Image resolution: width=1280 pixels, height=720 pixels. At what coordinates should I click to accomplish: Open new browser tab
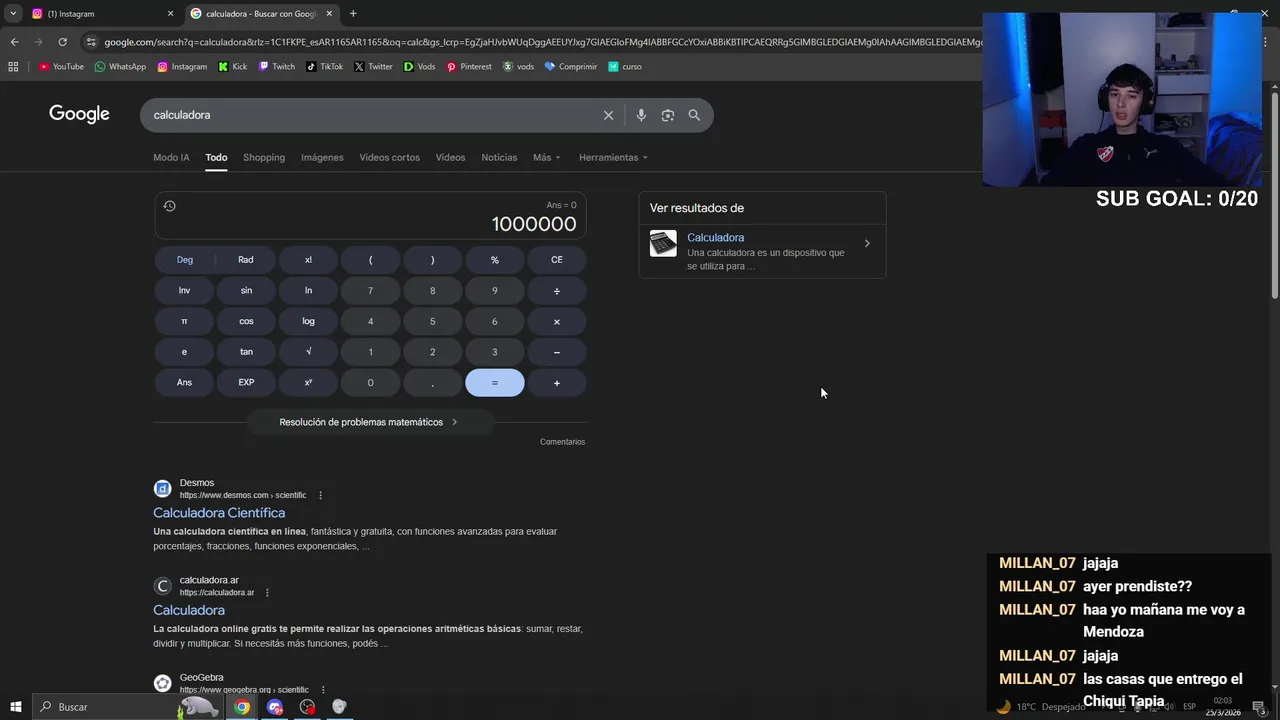pos(353,14)
